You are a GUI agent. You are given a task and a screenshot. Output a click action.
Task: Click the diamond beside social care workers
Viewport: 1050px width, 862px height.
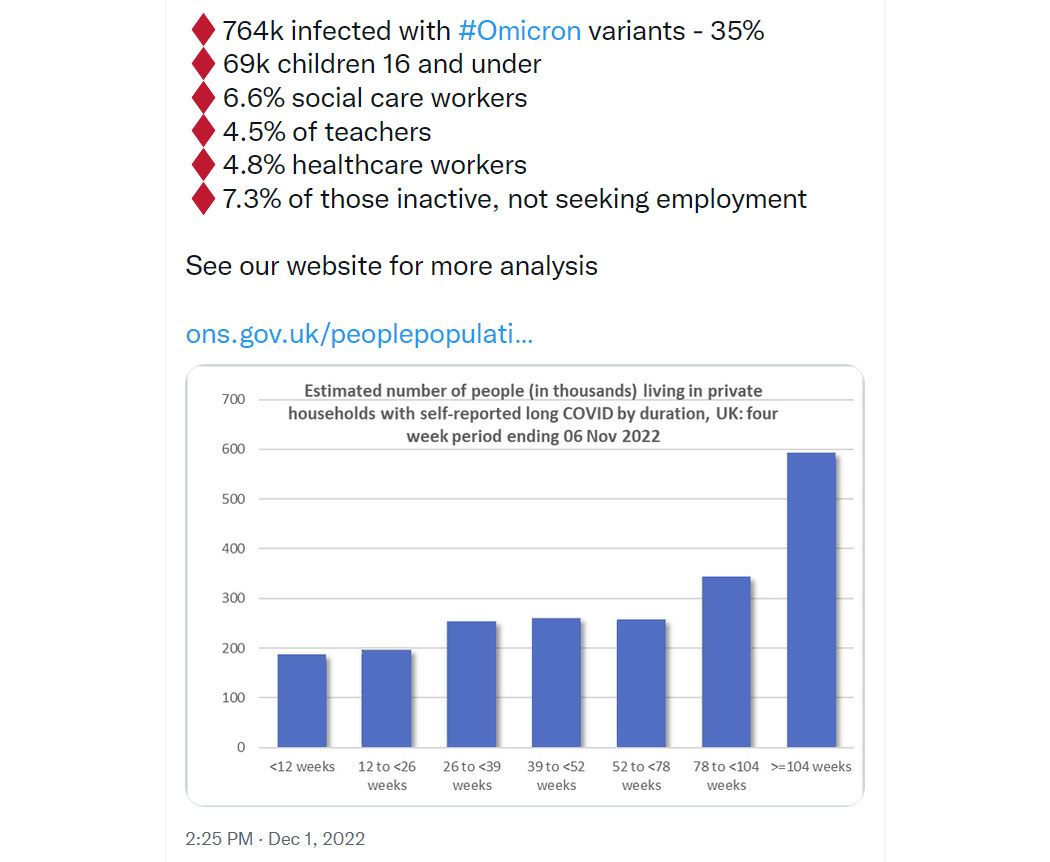point(203,98)
